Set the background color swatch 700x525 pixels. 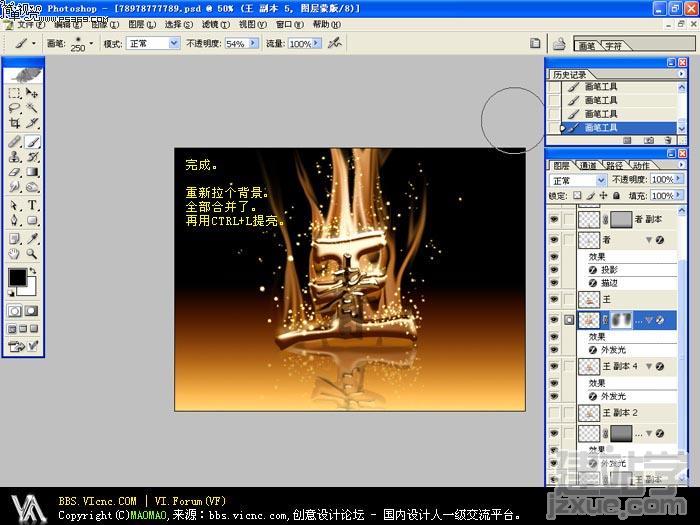coord(29,289)
